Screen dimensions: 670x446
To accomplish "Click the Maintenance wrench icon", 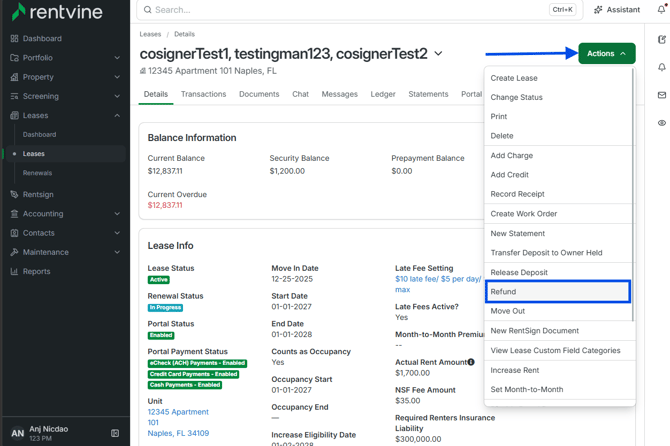I will pyautogui.click(x=15, y=252).
